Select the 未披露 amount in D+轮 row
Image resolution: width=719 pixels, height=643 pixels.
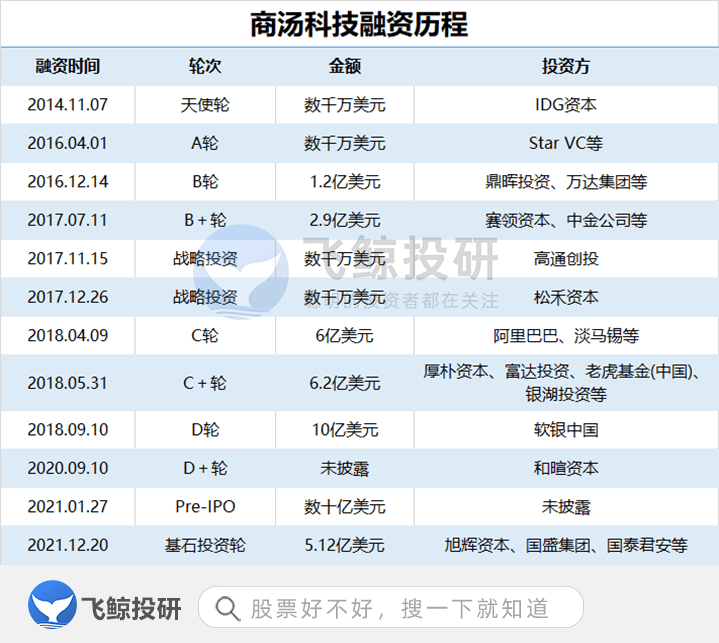344,469
